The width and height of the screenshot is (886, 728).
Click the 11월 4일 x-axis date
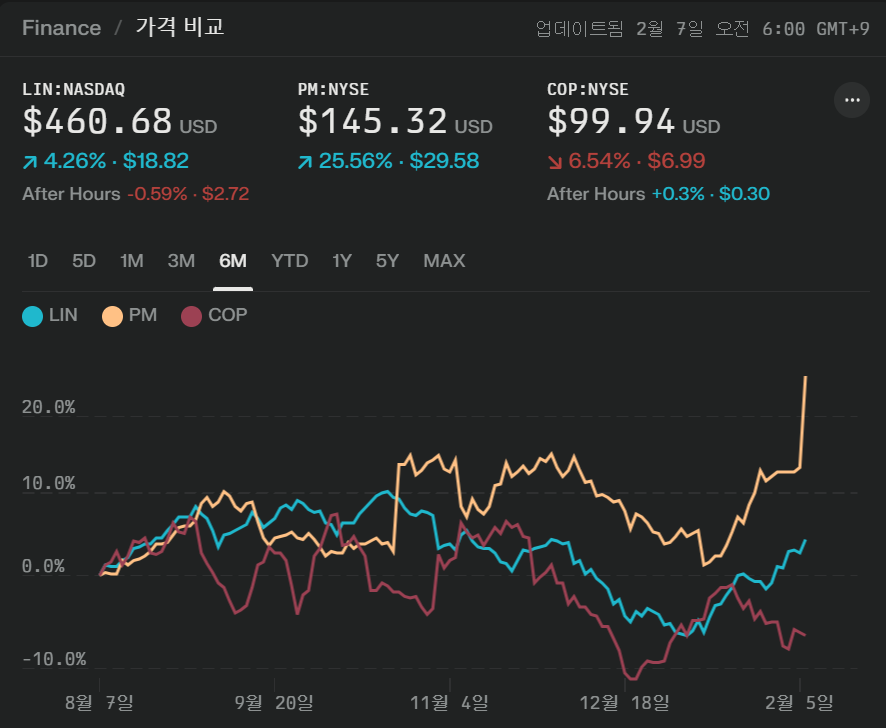449,703
